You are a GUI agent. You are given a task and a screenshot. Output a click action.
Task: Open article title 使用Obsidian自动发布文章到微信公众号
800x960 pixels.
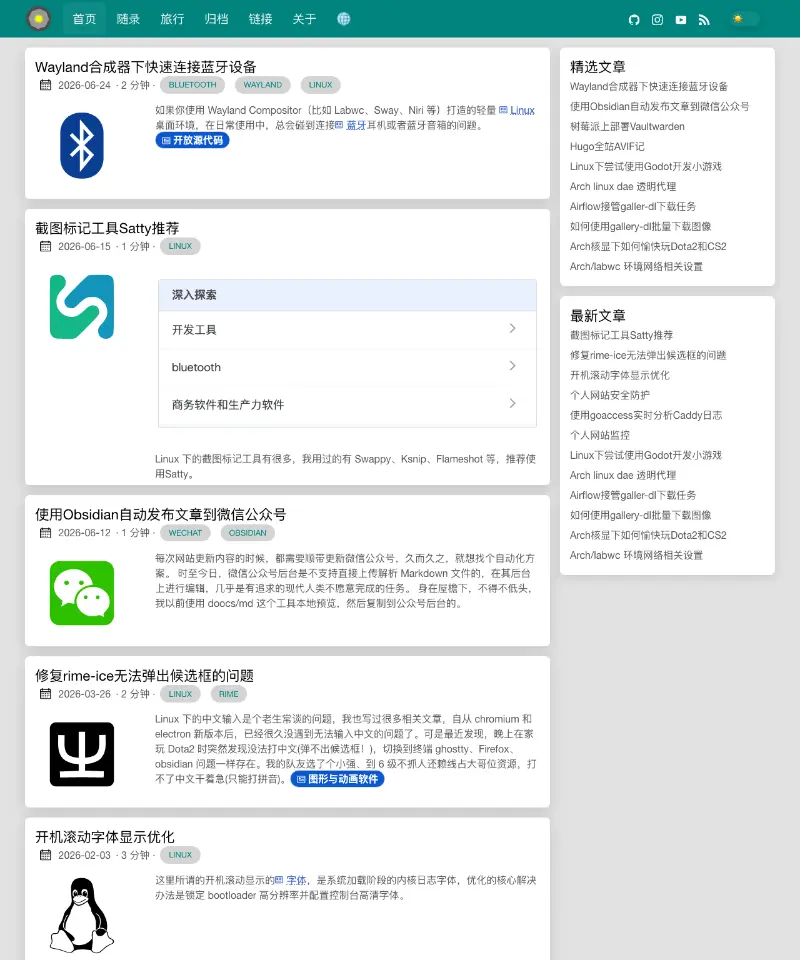click(160, 514)
